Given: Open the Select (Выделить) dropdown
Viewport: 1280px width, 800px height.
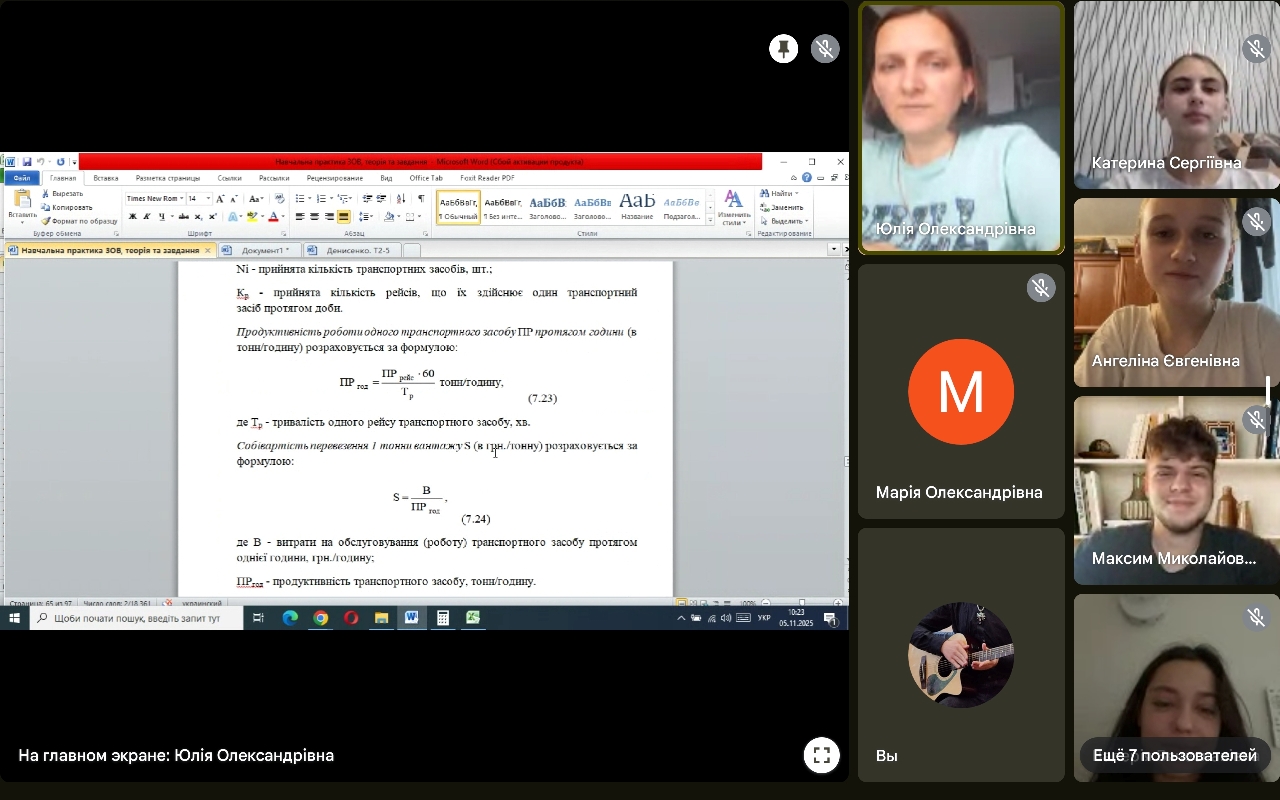Looking at the screenshot, I should point(784,221).
